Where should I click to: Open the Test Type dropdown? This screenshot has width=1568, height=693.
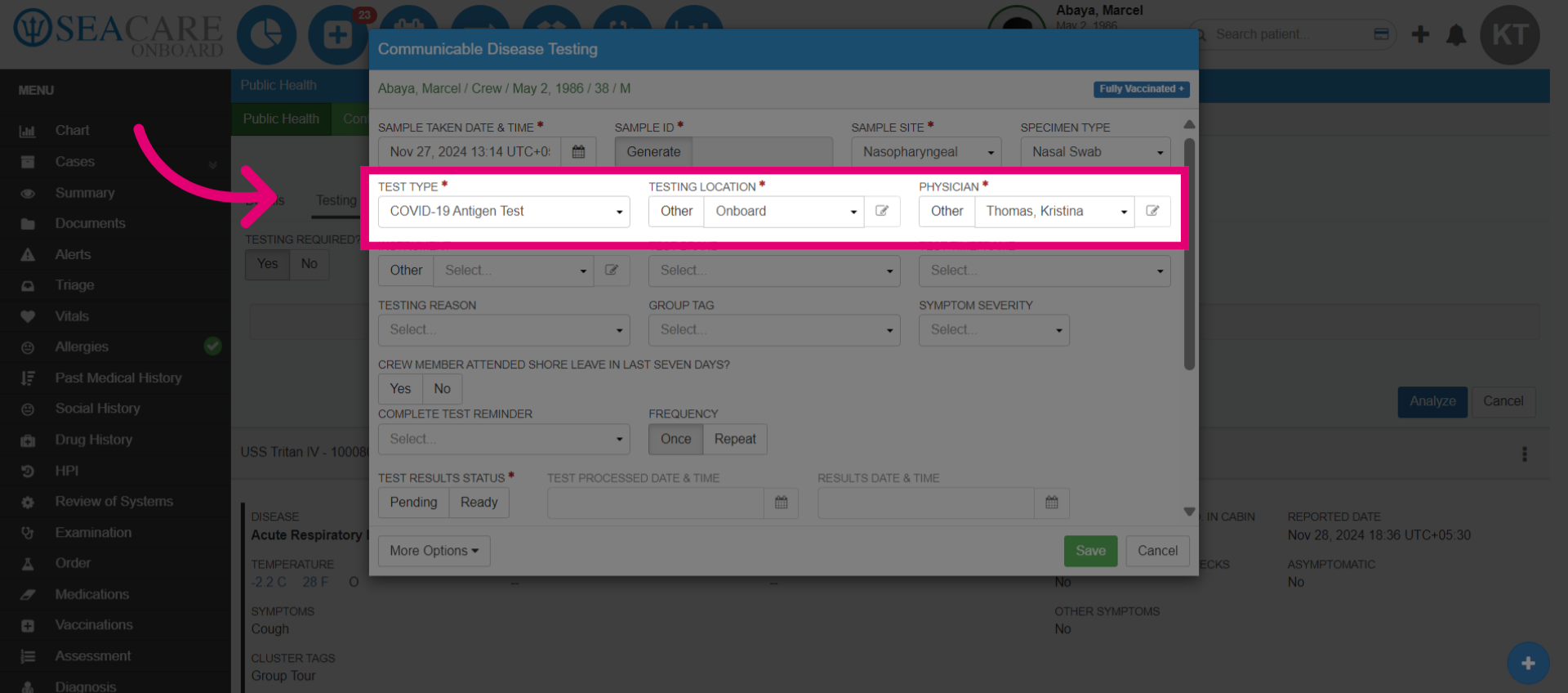tap(504, 212)
